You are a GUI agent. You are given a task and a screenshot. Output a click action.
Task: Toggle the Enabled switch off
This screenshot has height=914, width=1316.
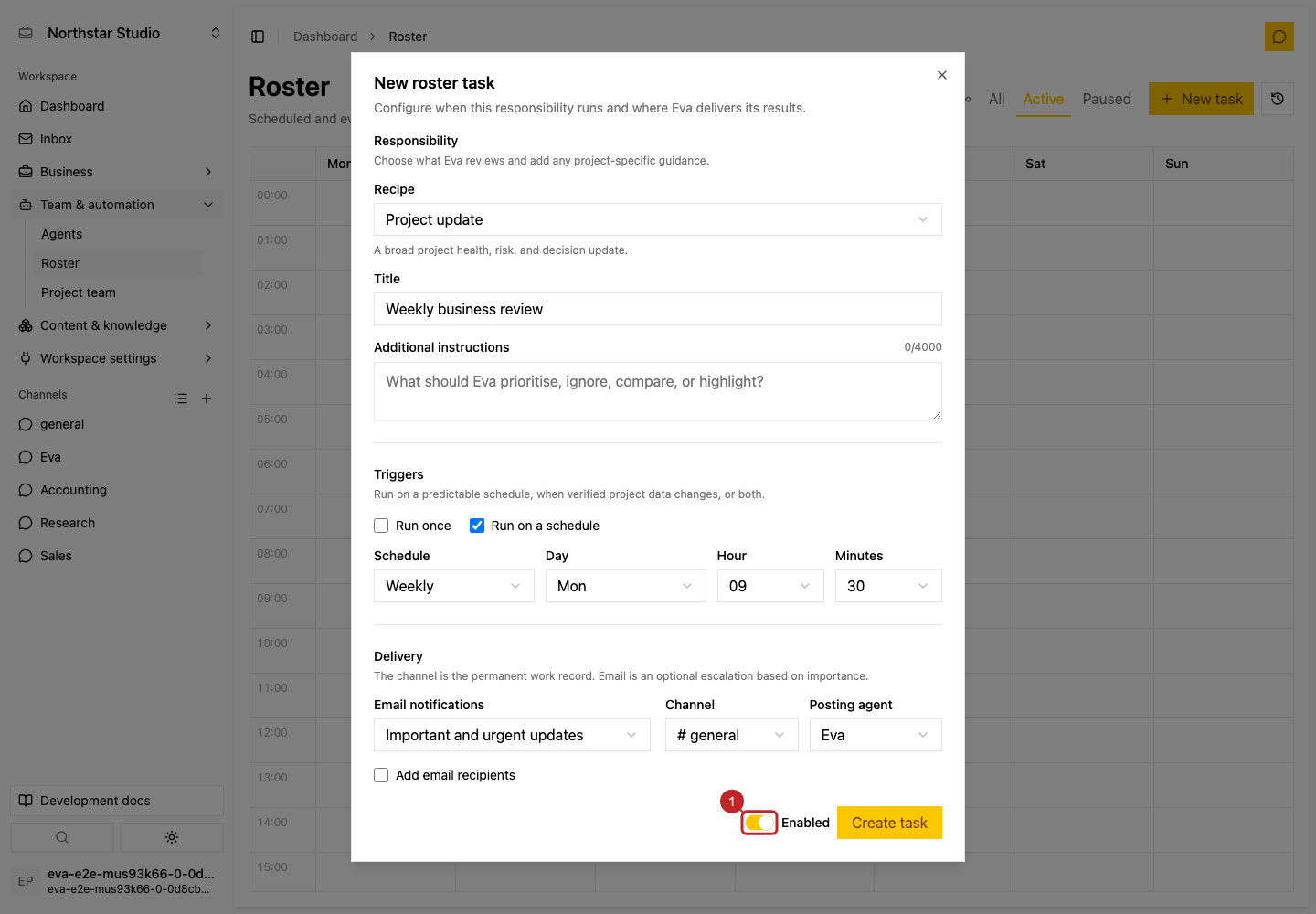pyautogui.click(x=759, y=823)
